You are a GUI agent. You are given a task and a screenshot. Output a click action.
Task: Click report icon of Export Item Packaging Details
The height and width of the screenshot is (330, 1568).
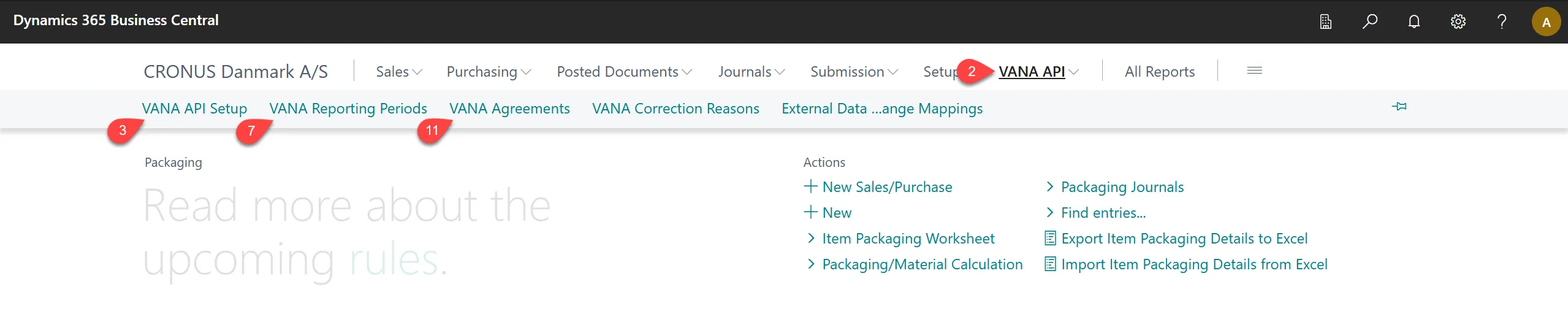1050,238
